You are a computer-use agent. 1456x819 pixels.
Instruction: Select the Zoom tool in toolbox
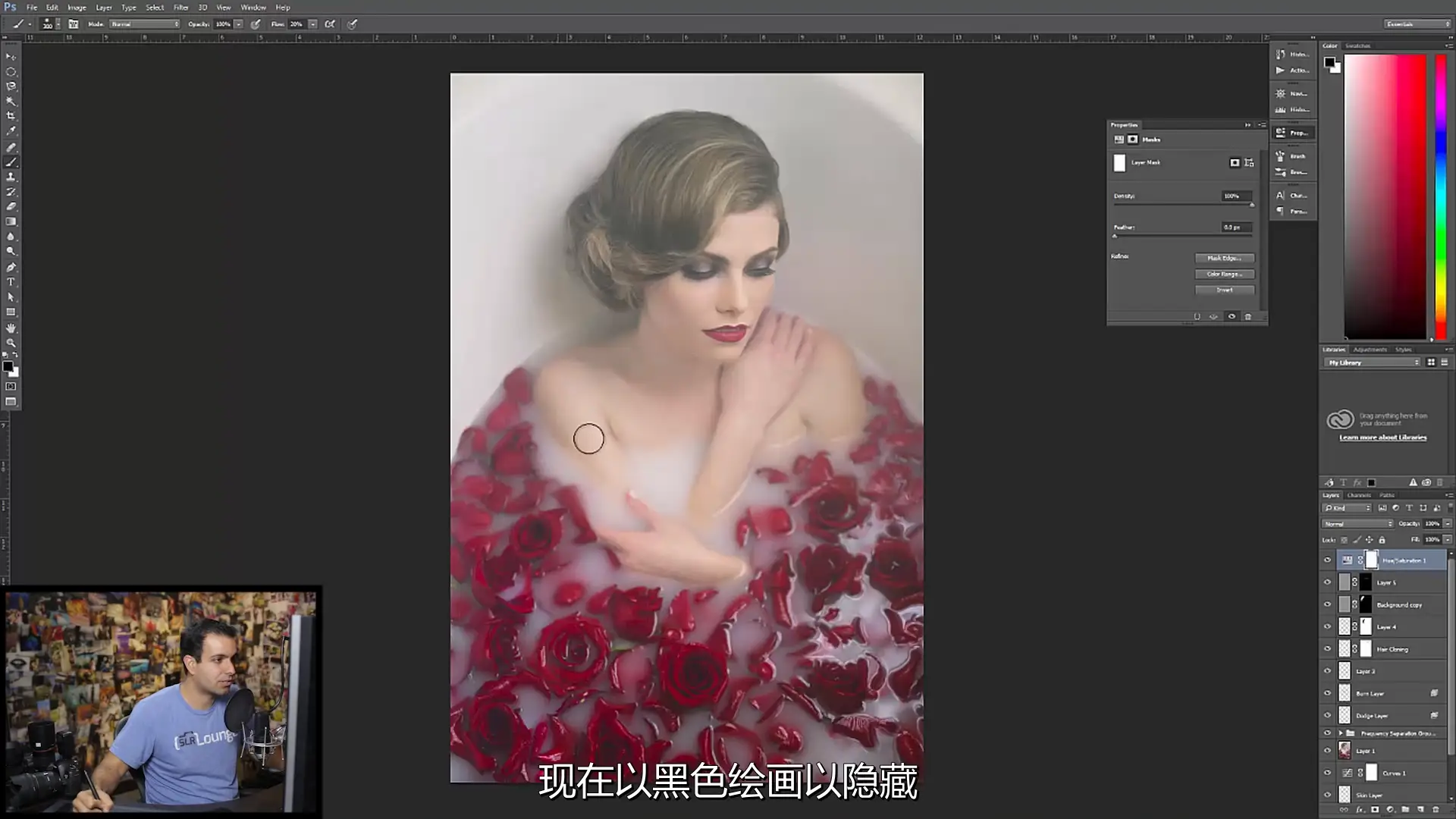[11, 343]
